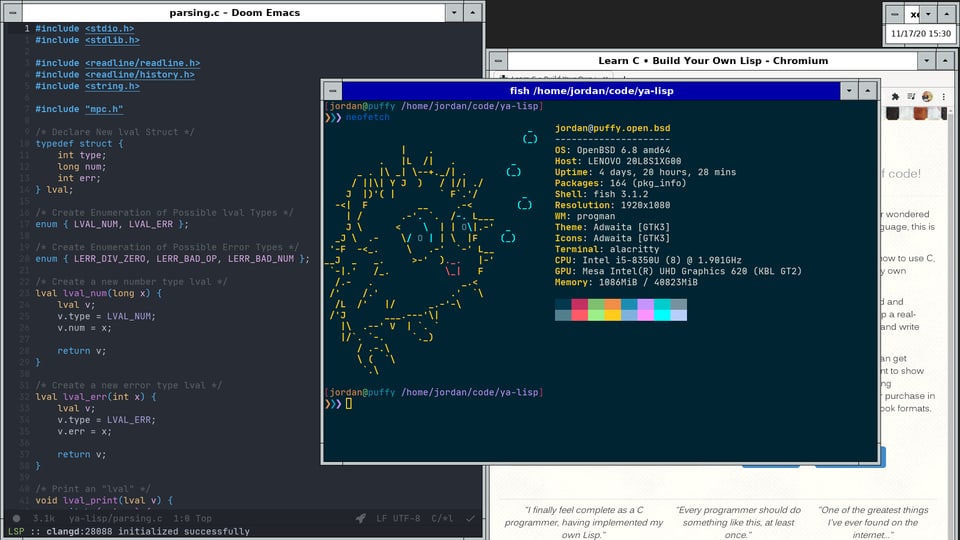960x540 pixels.
Task: Open the Chromium Extensions puzzle icon
Action: tap(895, 97)
